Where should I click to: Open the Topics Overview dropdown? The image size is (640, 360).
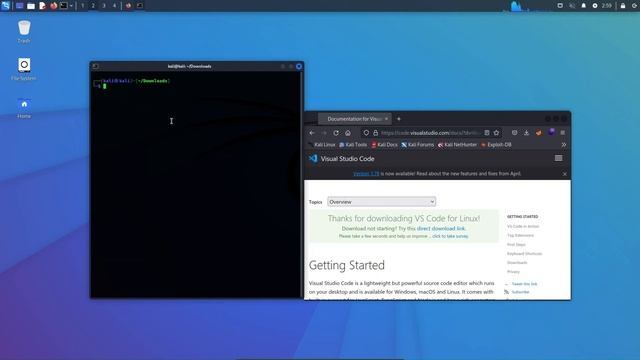coord(381,202)
